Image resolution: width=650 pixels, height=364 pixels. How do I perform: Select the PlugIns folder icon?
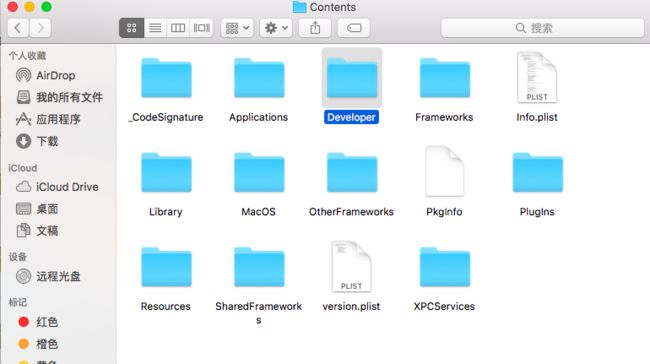(538, 173)
